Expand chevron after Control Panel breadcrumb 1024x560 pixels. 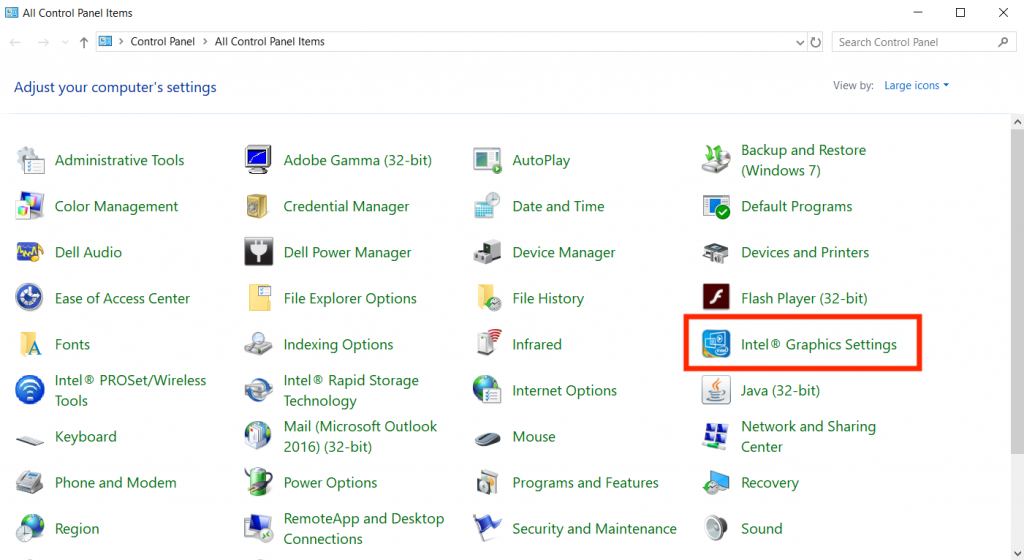[x=205, y=42]
